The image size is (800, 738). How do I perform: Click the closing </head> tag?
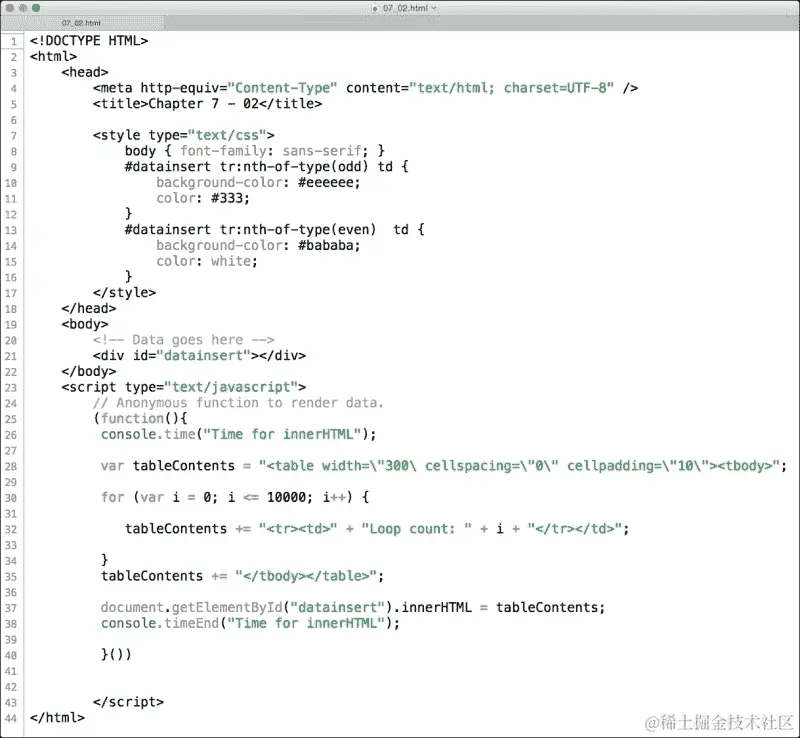89,308
